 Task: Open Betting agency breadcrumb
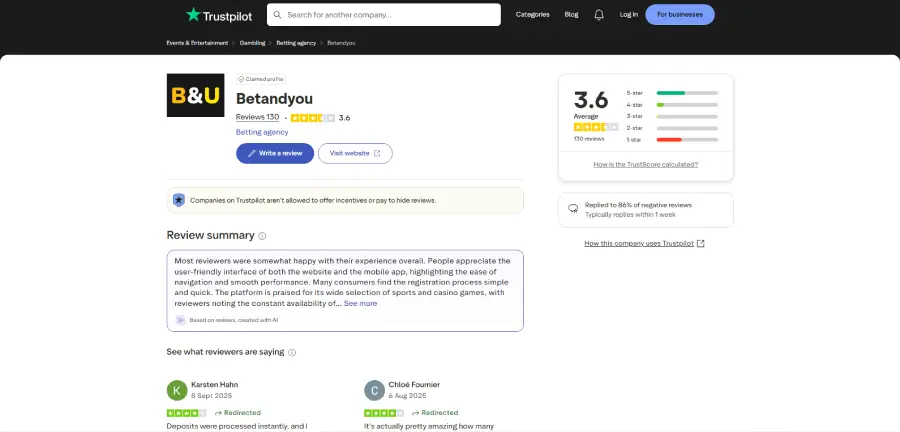click(x=296, y=43)
